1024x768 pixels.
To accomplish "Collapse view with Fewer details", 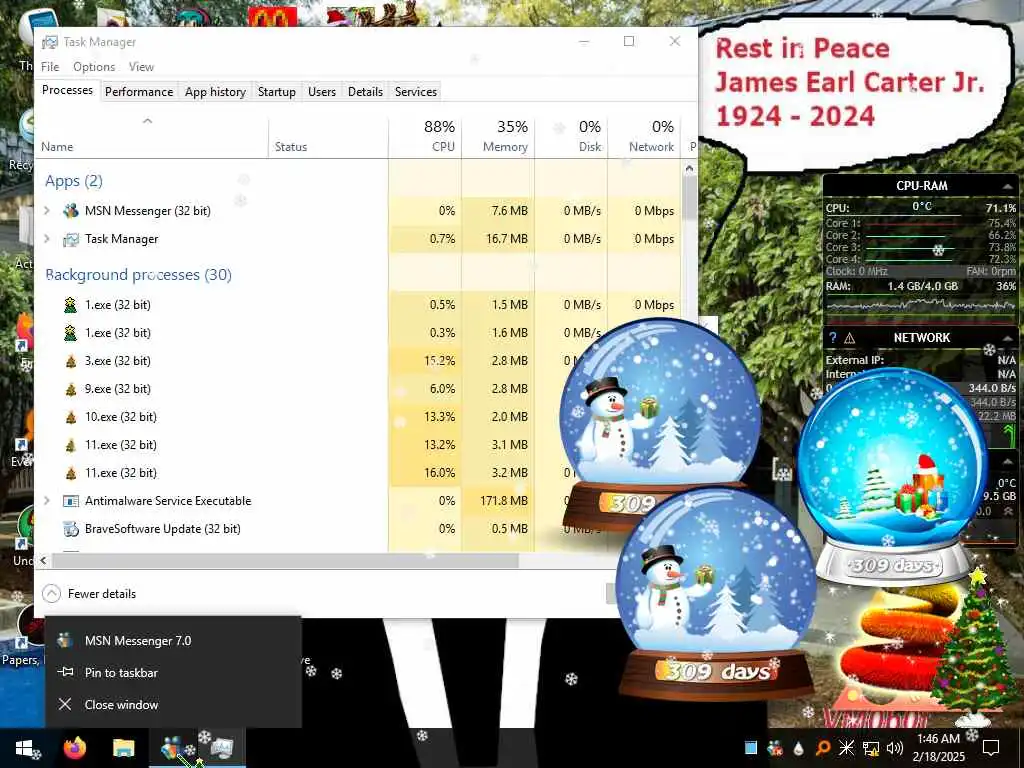I will pos(89,594).
